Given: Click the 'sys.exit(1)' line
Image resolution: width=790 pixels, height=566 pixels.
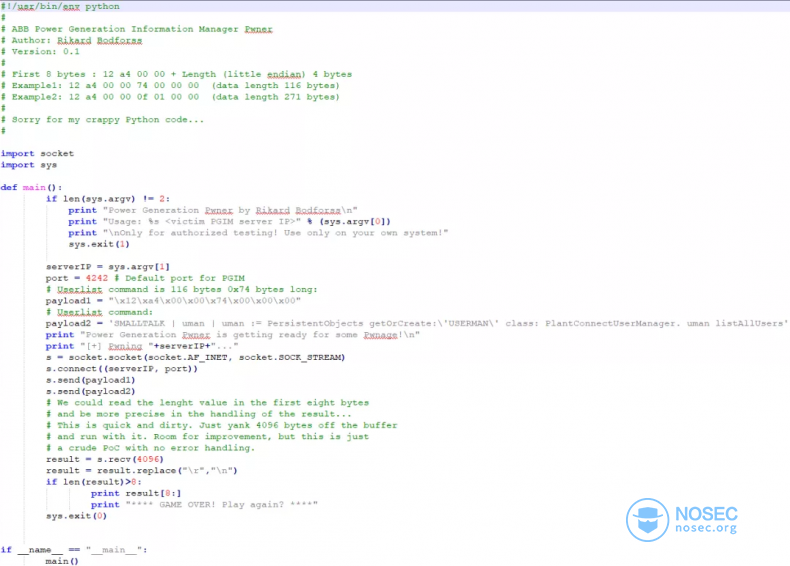Looking at the screenshot, I should tap(99, 244).
